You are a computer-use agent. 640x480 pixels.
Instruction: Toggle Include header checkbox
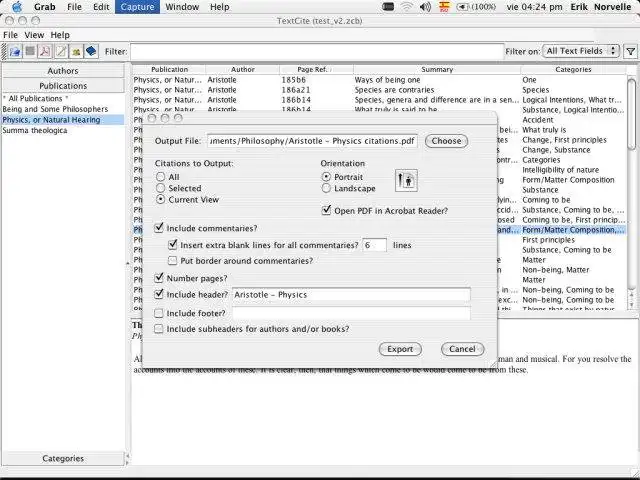pyautogui.click(x=159, y=294)
